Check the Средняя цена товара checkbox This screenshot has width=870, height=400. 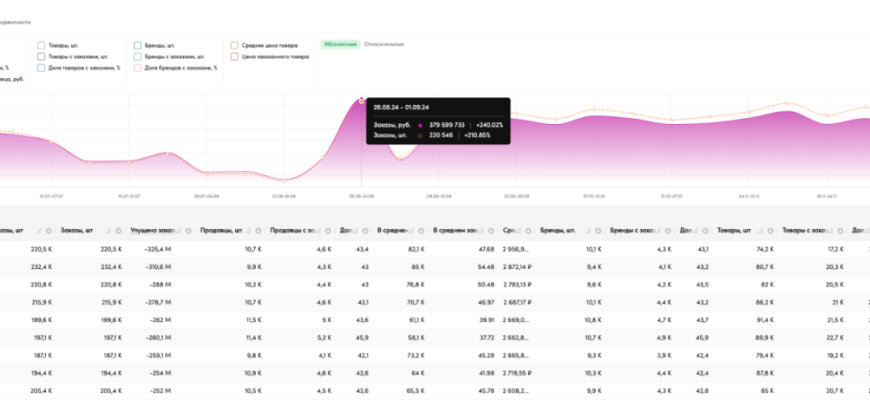[234, 45]
